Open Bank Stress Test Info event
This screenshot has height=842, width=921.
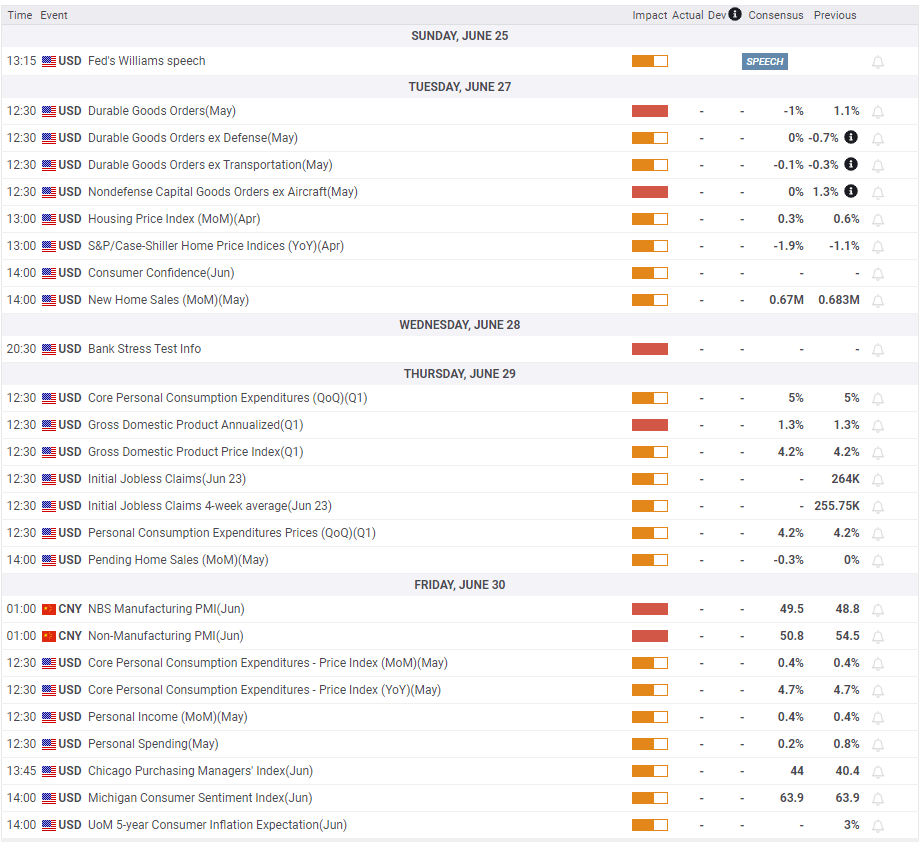click(144, 349)
